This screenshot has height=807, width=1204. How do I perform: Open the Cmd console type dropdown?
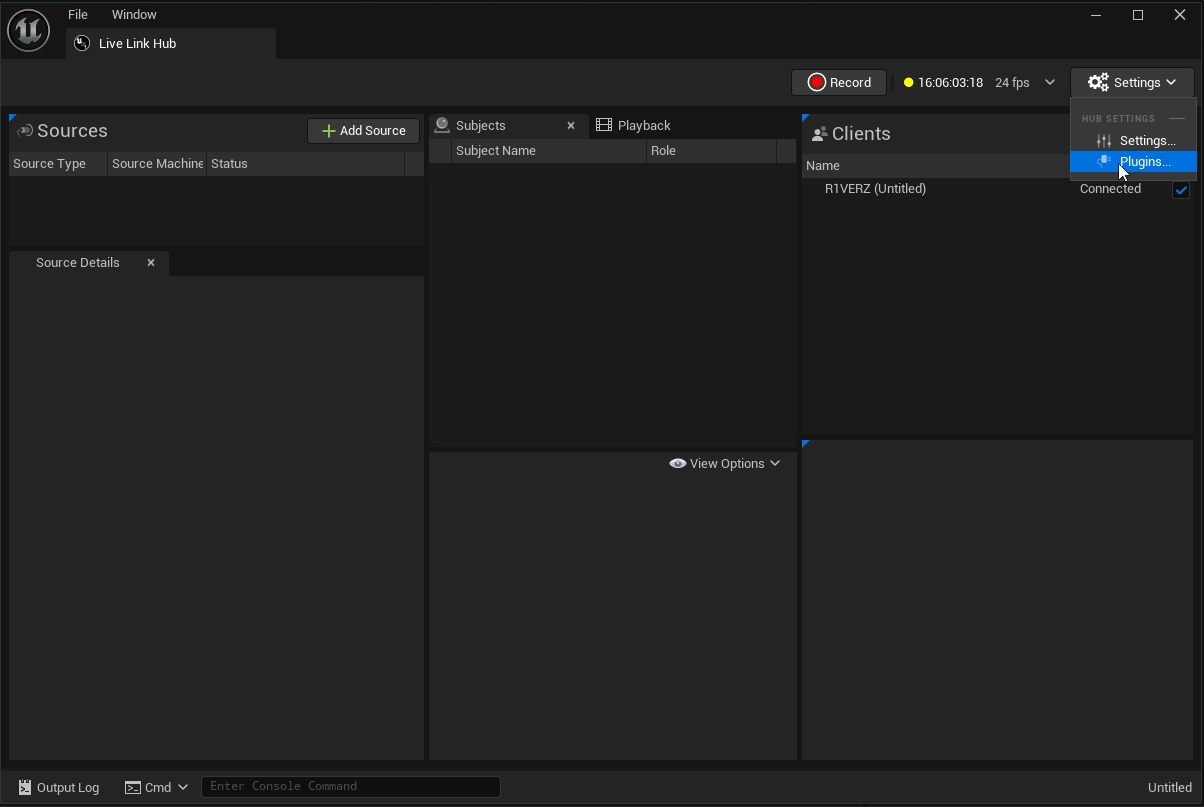[x=156, y=787]
